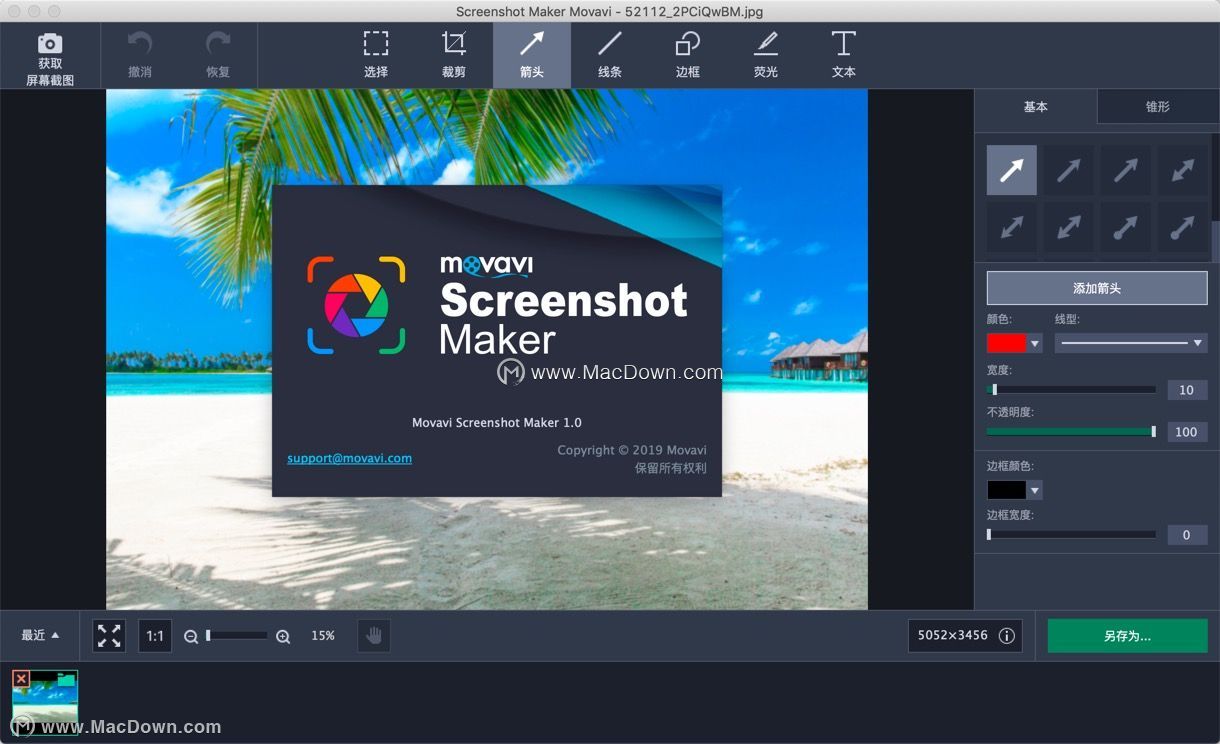This screenshot has height=744, width=1220.
Task: Select the 选择 selection tool
Action: coord(376,54)
